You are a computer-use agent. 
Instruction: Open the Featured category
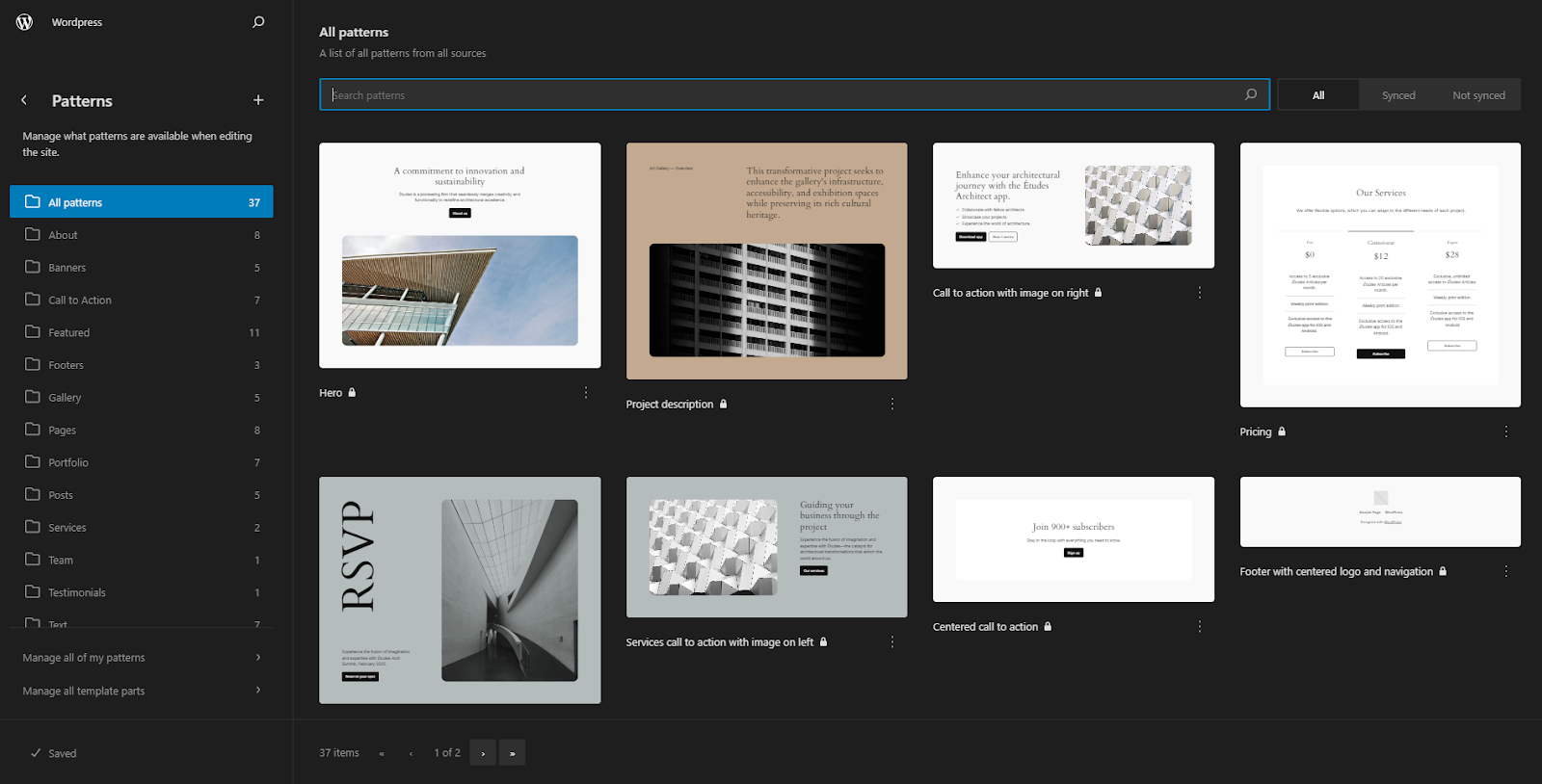click(142, 332)
